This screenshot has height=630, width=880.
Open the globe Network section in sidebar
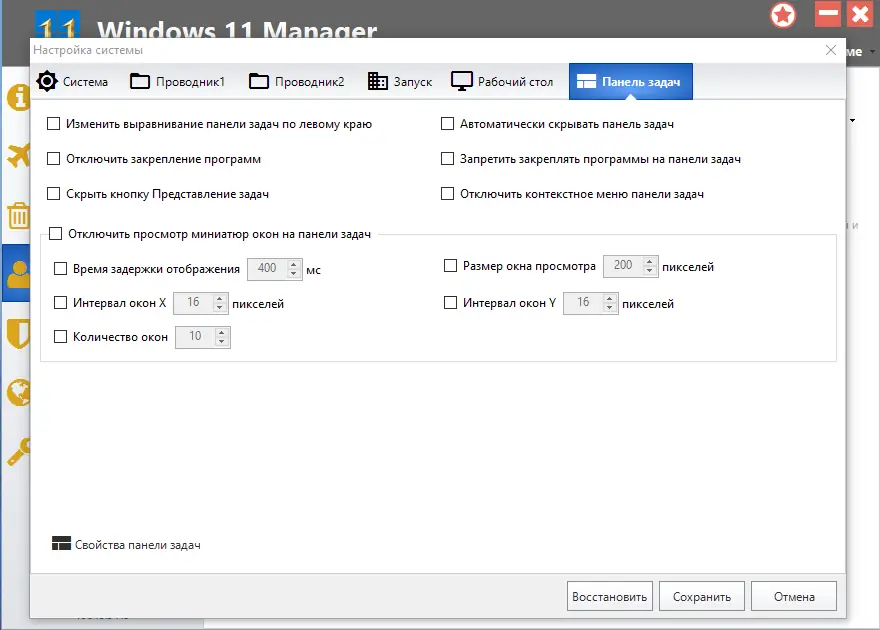(19, 392)
